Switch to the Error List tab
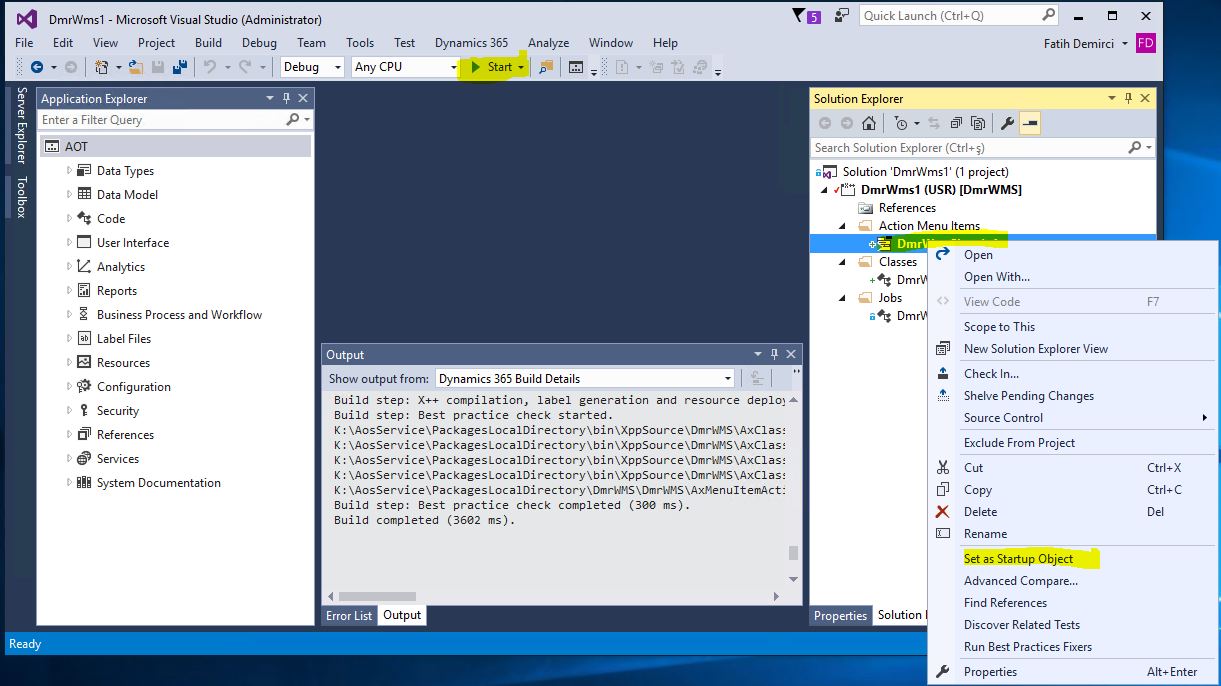 click(349, 615)
